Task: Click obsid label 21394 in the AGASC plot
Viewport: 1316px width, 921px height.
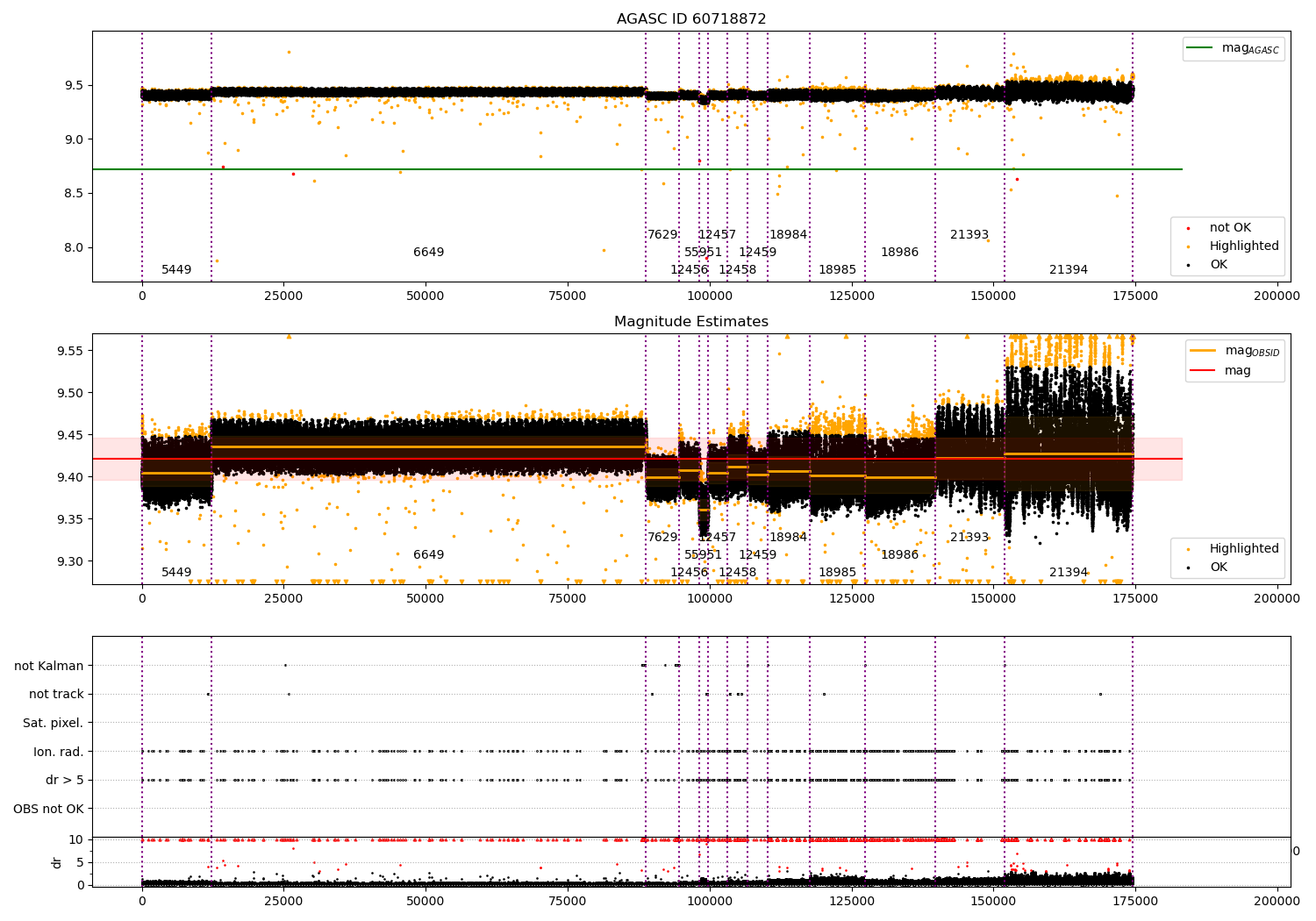Action: (1069, 269)
